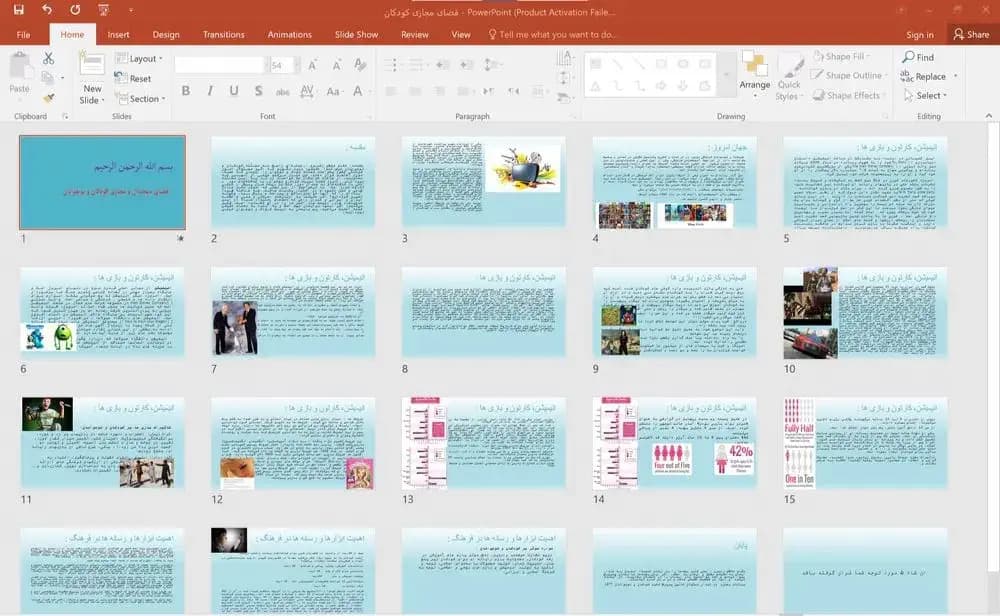
Task: Open Quick Styles gallery
Action: (x=789, y=78)
